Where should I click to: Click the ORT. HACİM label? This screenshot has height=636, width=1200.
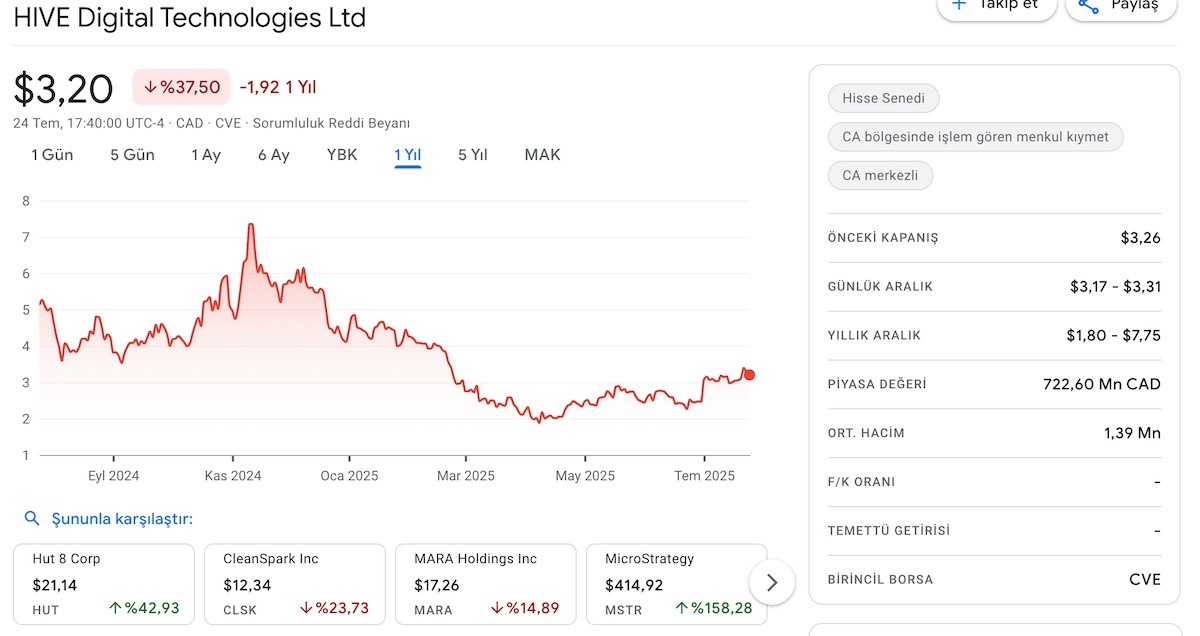click(x=866, y=433)
